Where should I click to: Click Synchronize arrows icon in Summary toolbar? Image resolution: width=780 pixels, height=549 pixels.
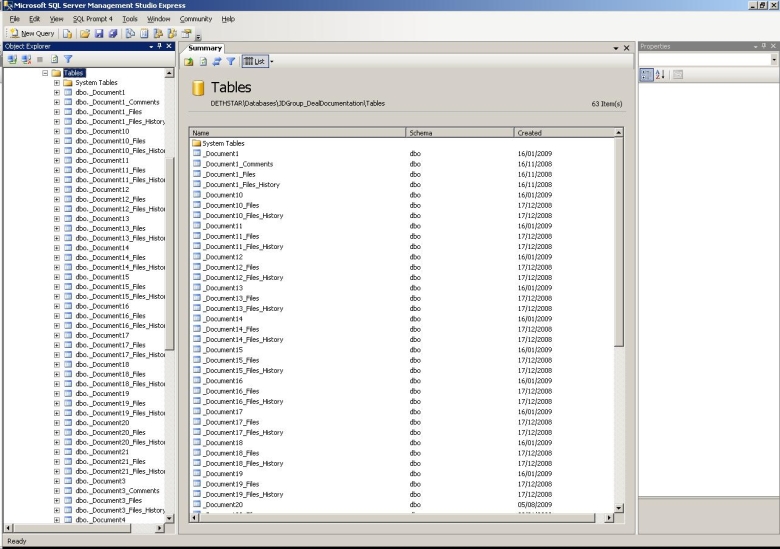(217, 62)
